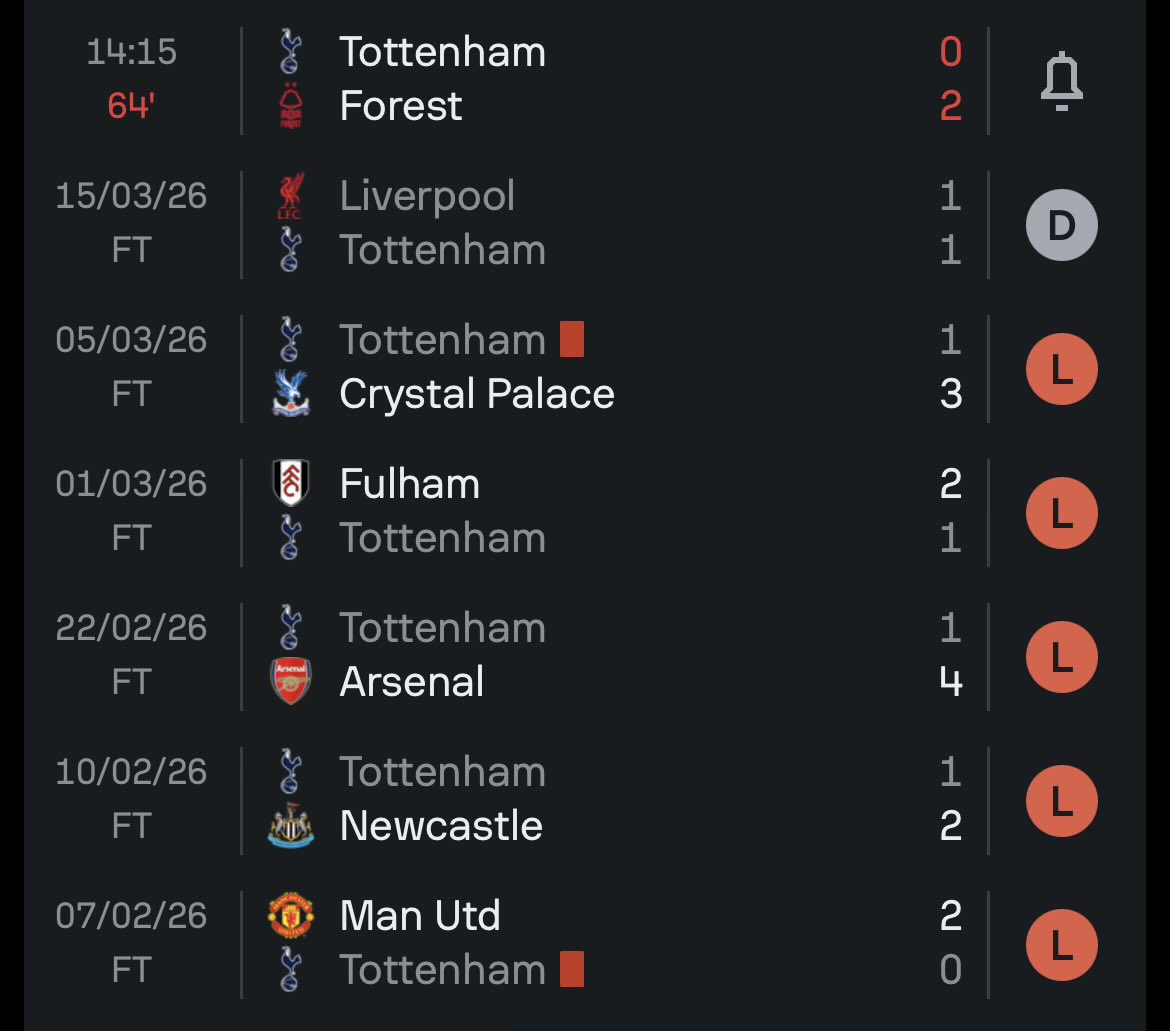Click the Newcastle club crest

[x=291, y=826]
